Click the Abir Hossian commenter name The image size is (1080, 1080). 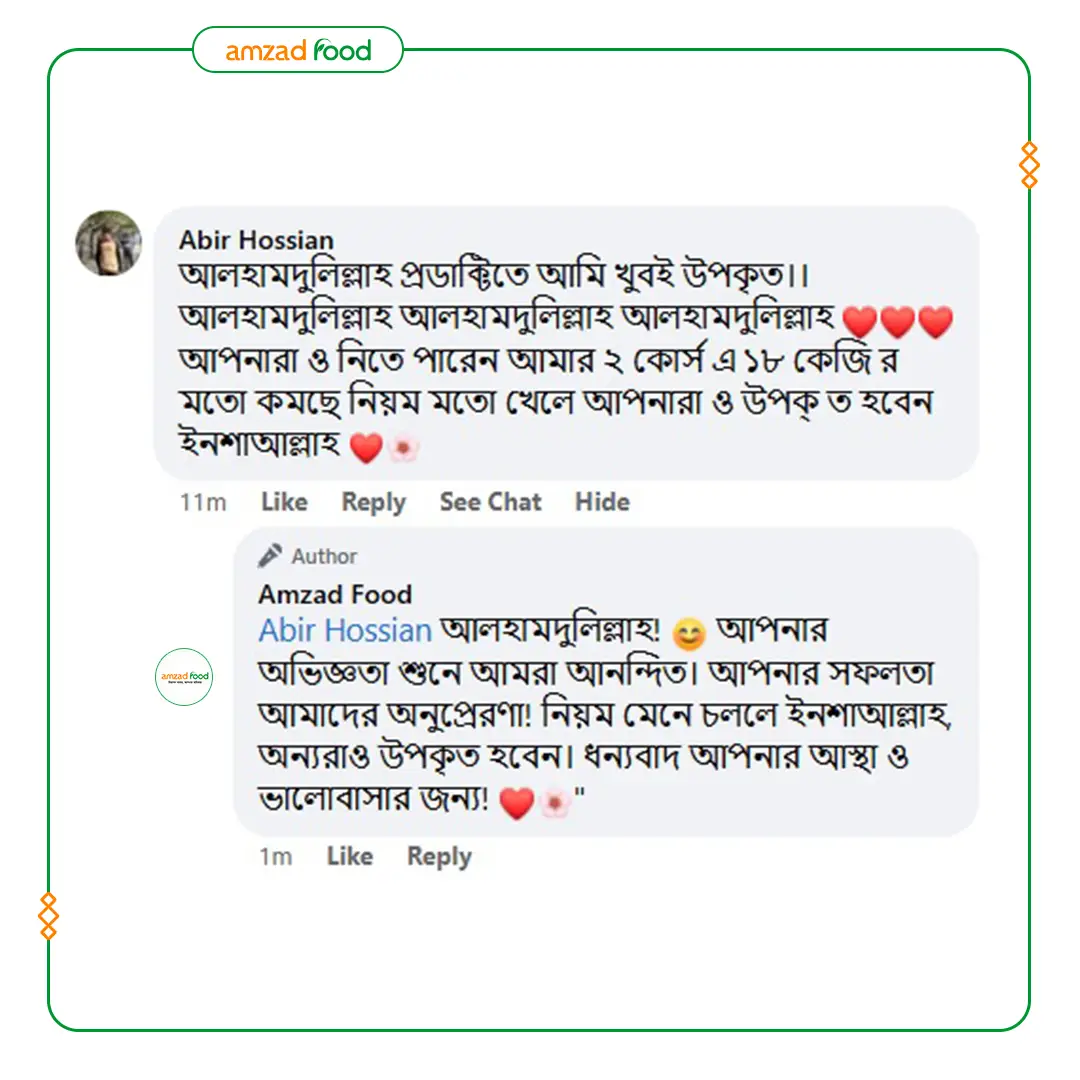[x=256, y=240]
